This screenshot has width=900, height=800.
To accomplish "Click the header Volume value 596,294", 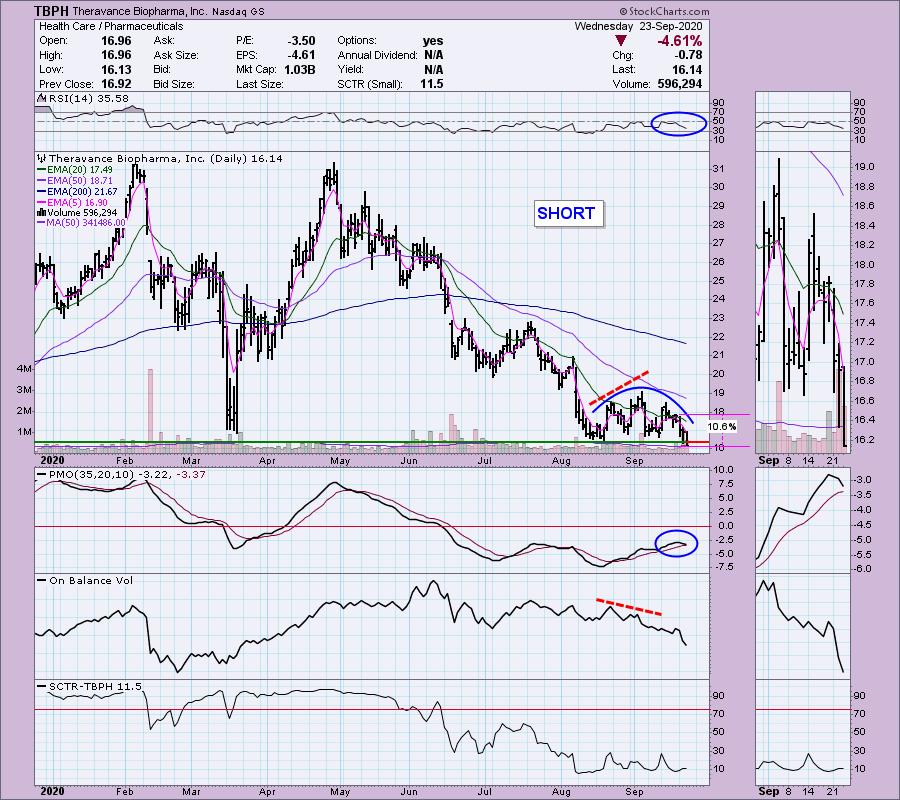I will [x=678, y=84].
